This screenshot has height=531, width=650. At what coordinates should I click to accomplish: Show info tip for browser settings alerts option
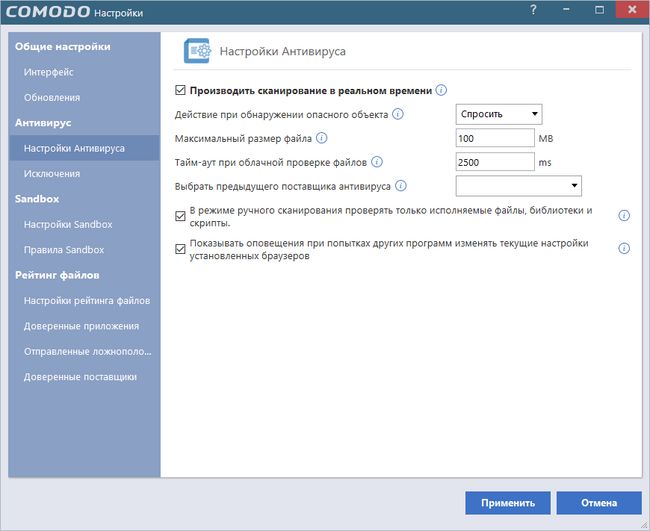tap(624, 248)
